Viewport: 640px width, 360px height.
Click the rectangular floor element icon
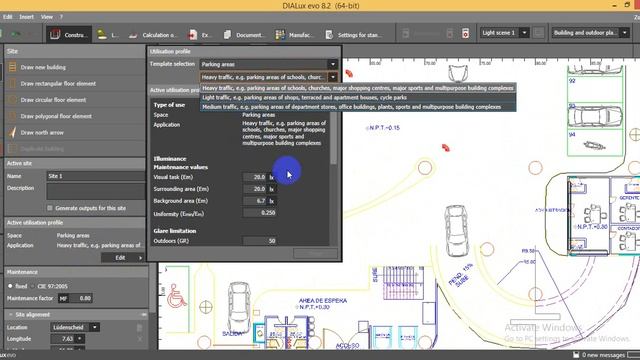coord(12,84)
